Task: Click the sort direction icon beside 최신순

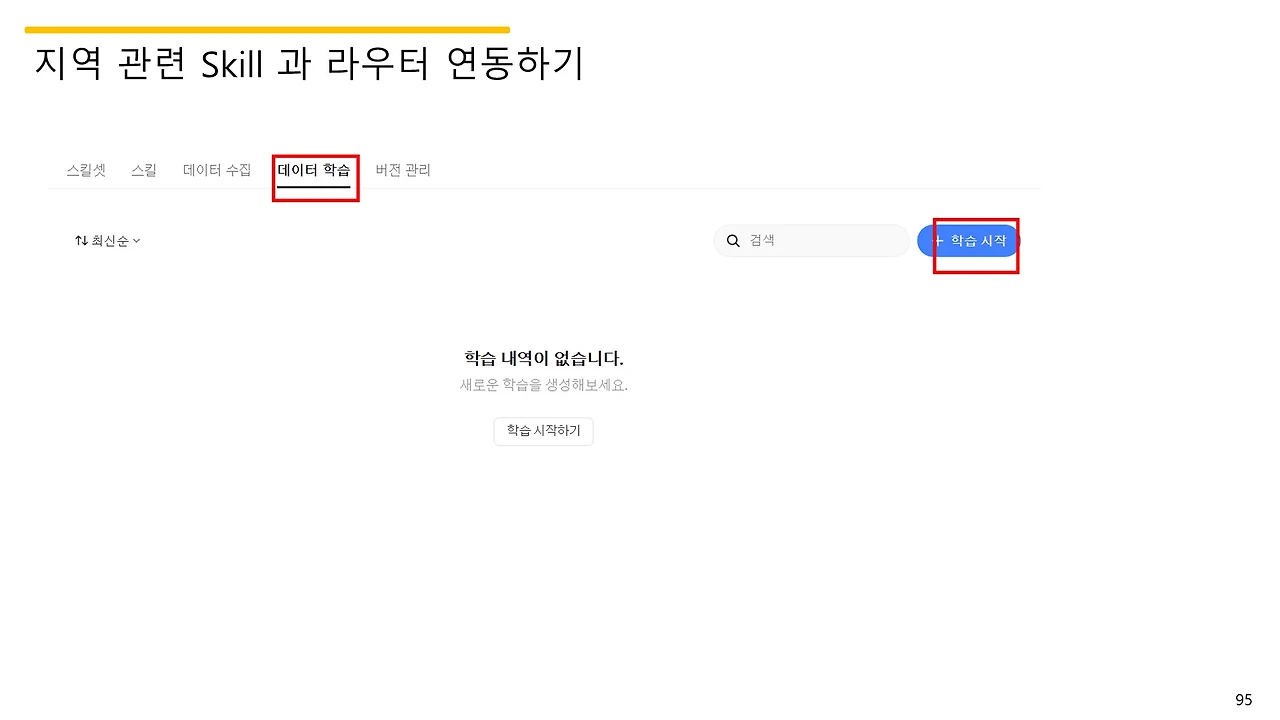Action: [81, 240]
